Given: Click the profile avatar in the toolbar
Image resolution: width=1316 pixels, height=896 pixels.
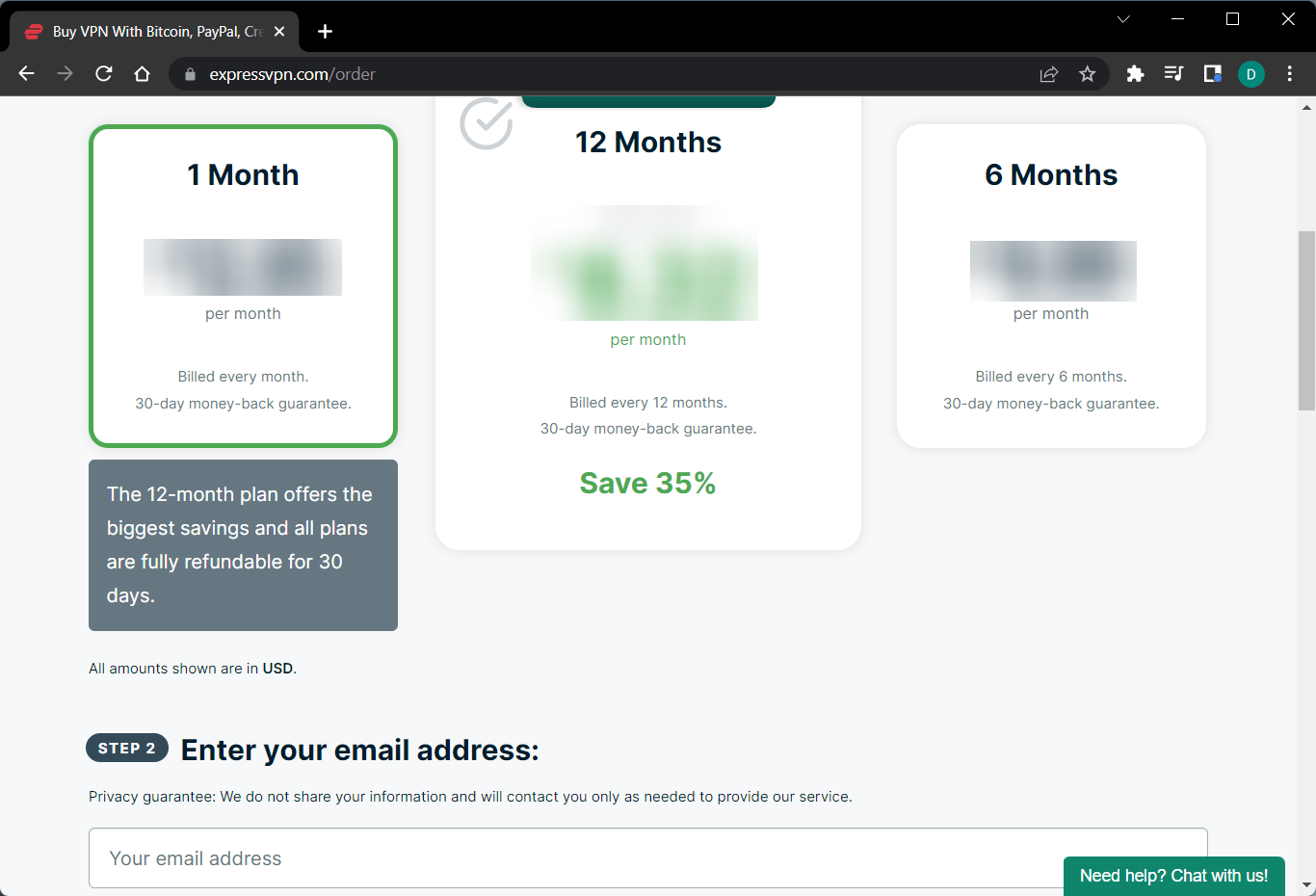Looking at the screenshot, I should pyautogui.click(x=1250, y=73).
